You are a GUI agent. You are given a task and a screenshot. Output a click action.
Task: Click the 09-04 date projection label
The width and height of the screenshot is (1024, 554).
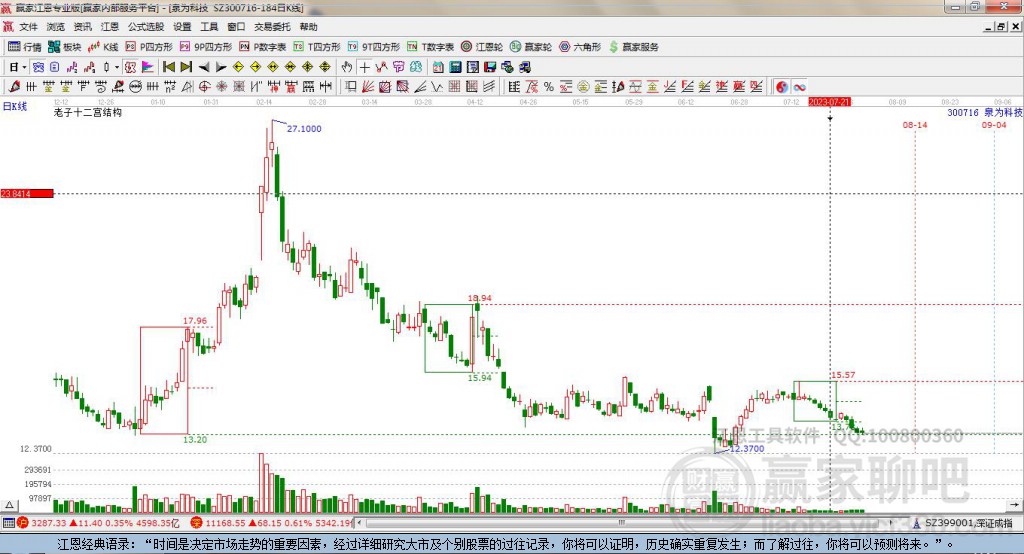pyautogui.click(x=994, y=125)
